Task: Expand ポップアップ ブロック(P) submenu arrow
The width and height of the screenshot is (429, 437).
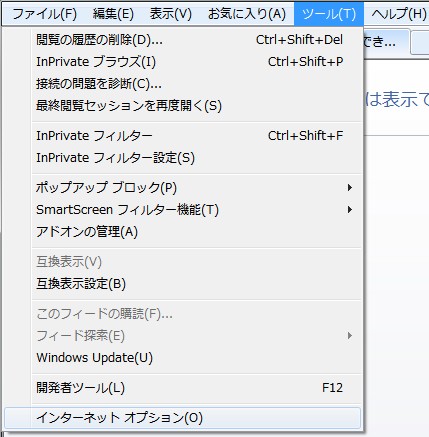Action: pos(349,188)
